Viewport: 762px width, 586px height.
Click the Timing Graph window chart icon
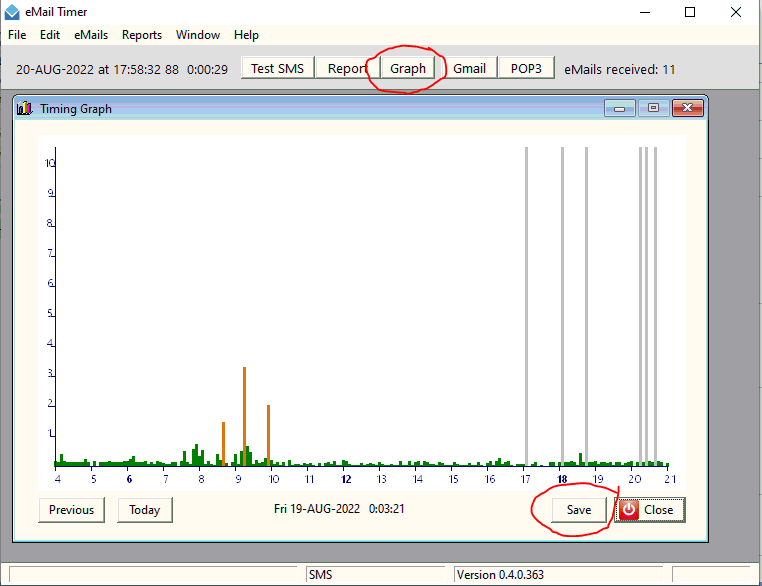[x=25, y=108]
